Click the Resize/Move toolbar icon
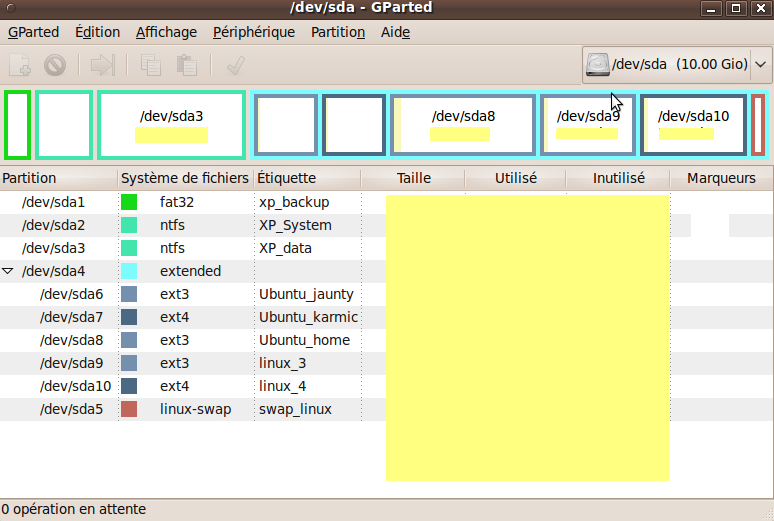This screenshot has height=521, width=774. pos(103,65)
